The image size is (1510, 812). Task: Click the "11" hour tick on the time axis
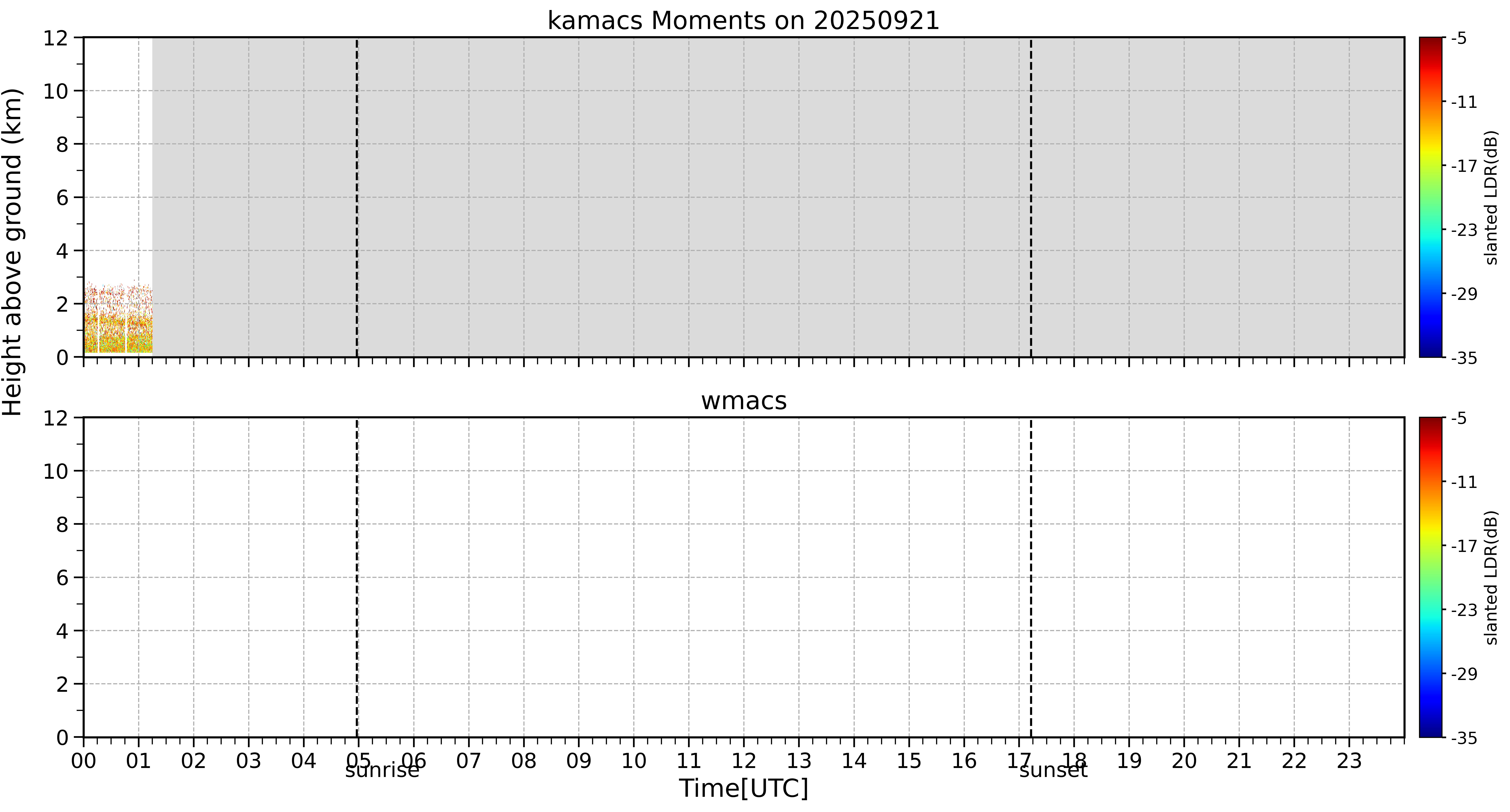[x=689, y=761]
